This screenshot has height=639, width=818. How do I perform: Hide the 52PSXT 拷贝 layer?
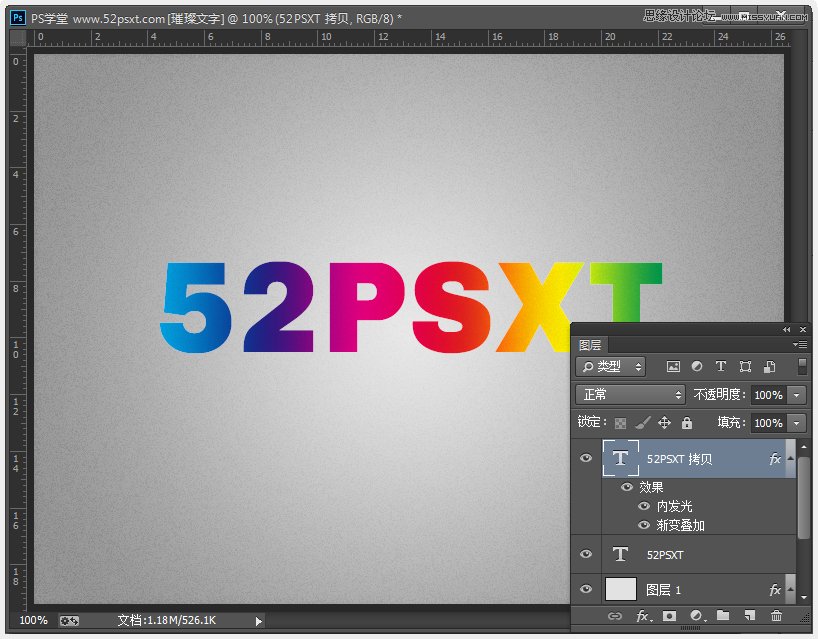click(x=586, y=458)
